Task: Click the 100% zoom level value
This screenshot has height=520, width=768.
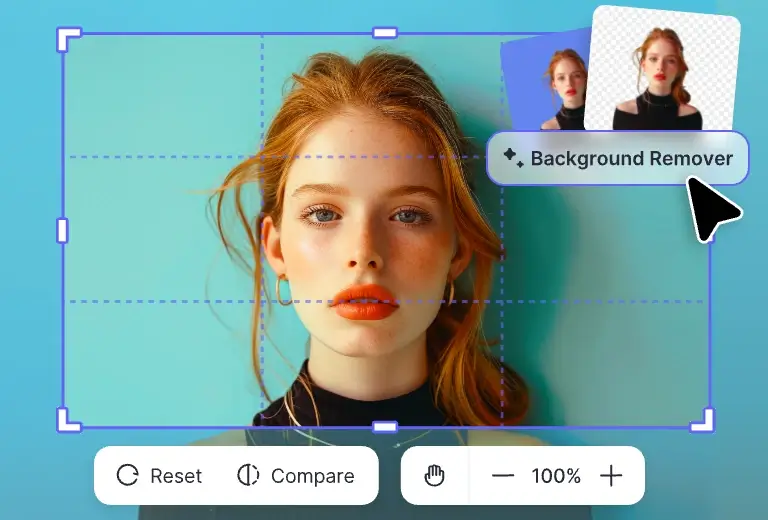Action: click(x=556, y=475)
